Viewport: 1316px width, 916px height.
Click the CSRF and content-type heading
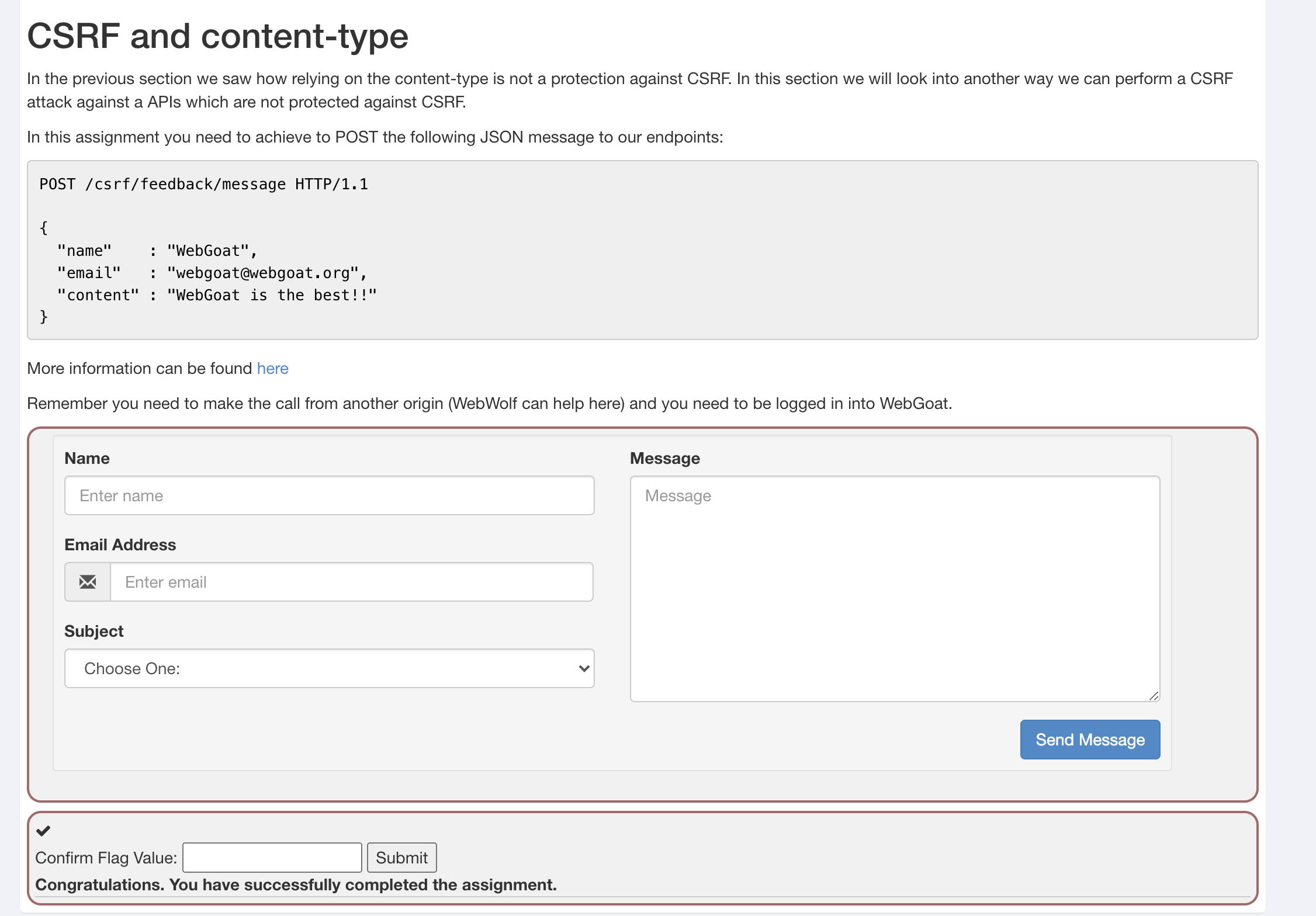[217, 36]
